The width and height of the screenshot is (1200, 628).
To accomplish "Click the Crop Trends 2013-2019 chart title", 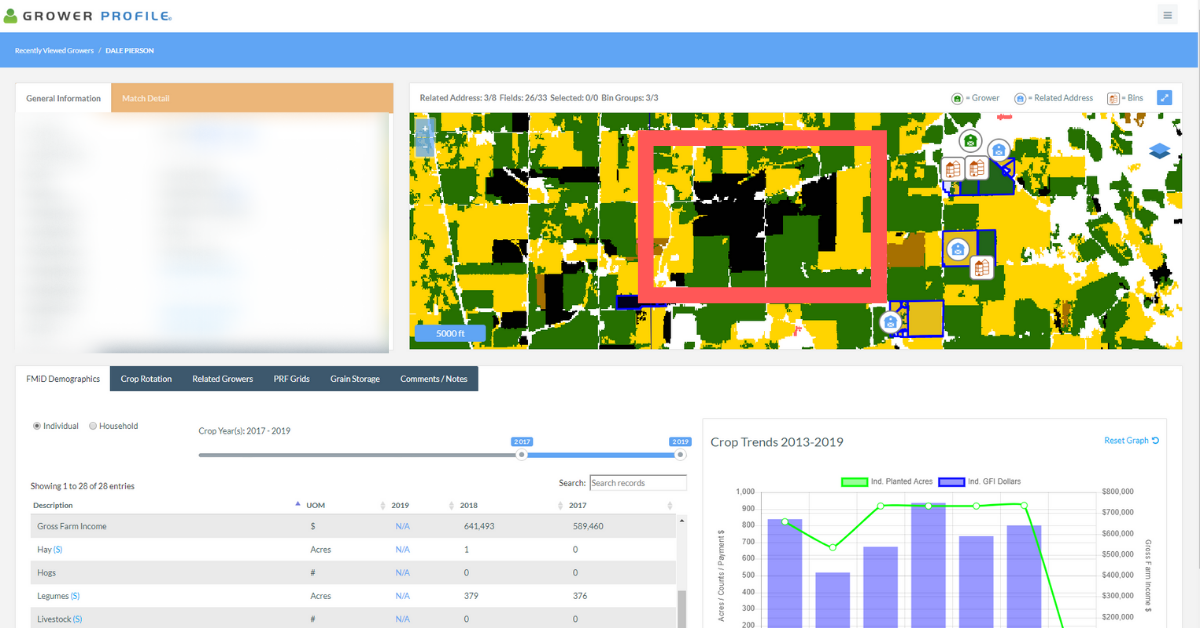I will click(776, 442).
